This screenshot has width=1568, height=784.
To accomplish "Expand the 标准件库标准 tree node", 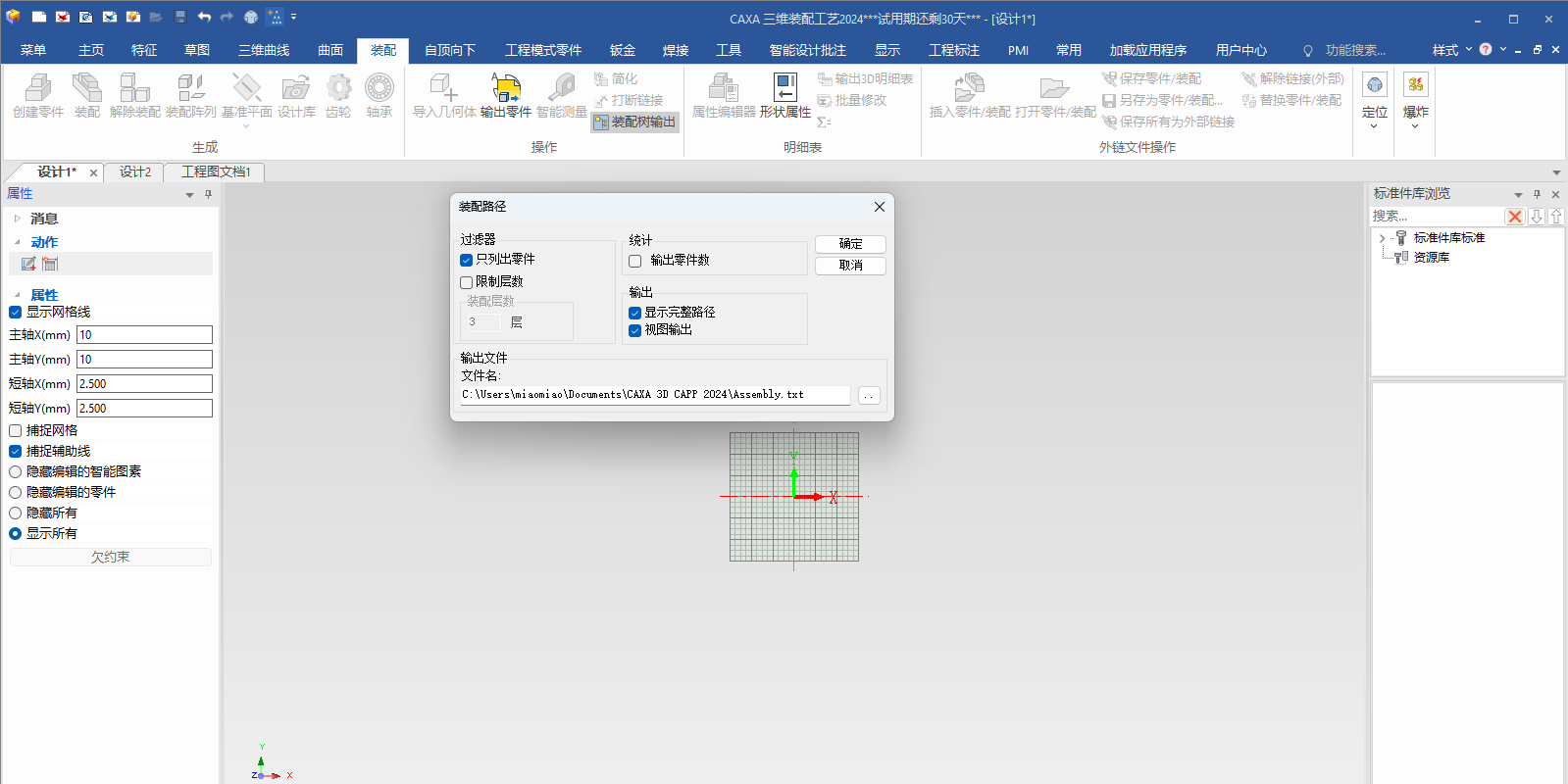I will point(1383,238).
